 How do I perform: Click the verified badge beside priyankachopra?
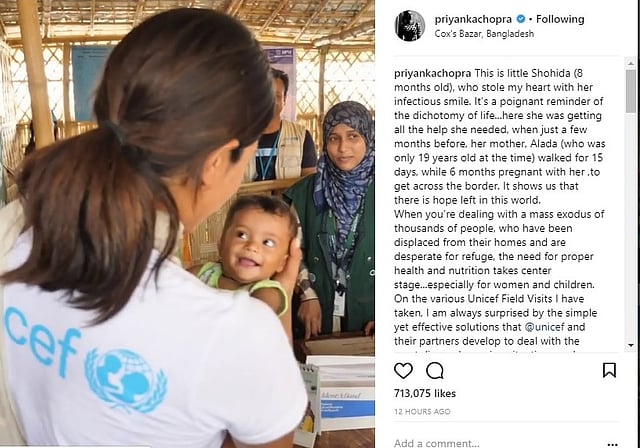pyautogui.click(x=521, y=19)
